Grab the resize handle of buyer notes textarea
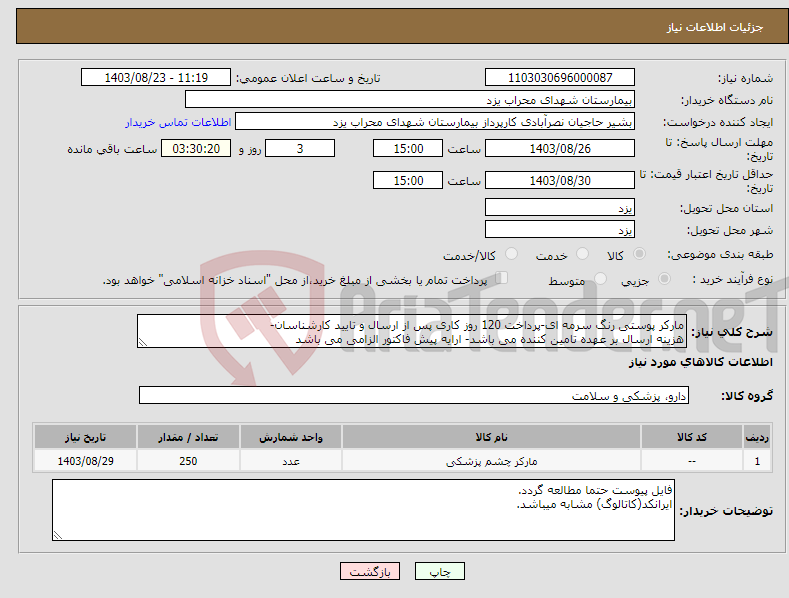 [x=58, y=535]
